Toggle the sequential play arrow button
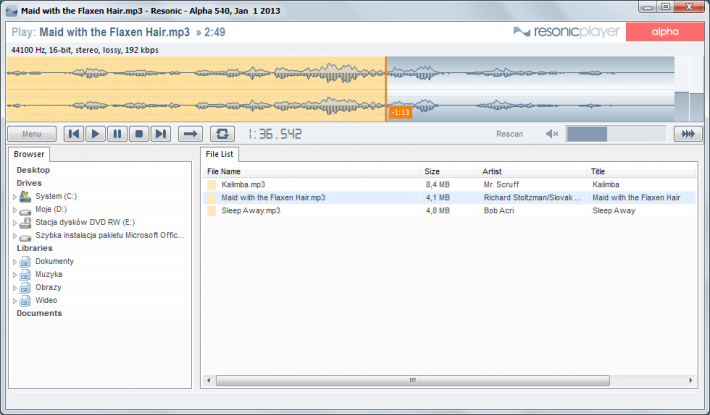 click(x=190, y=134)
